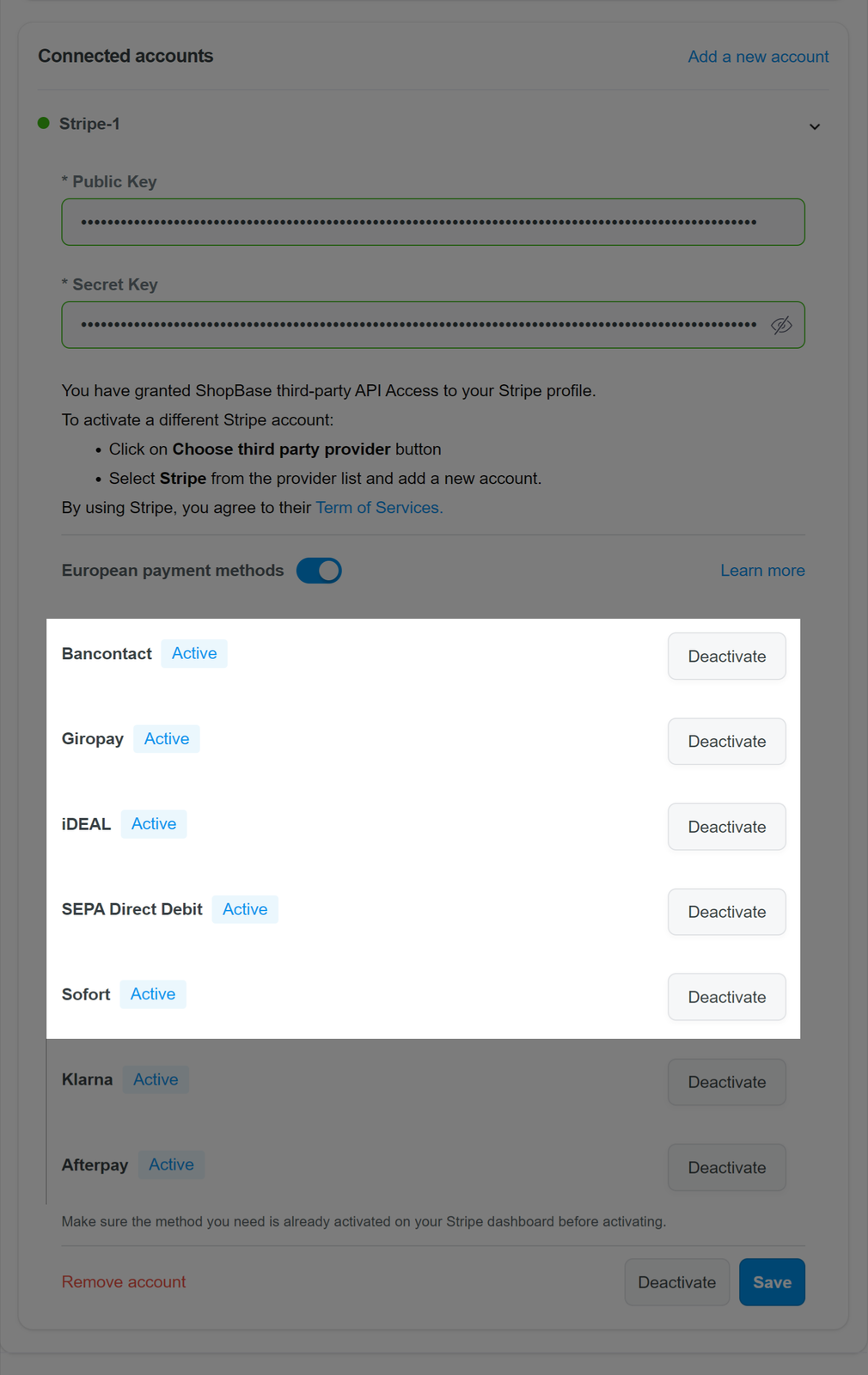Image resolution: width=868 pixels, height=1375 pixels.
Task: Click Remove account link
Action: [124, 1282]
